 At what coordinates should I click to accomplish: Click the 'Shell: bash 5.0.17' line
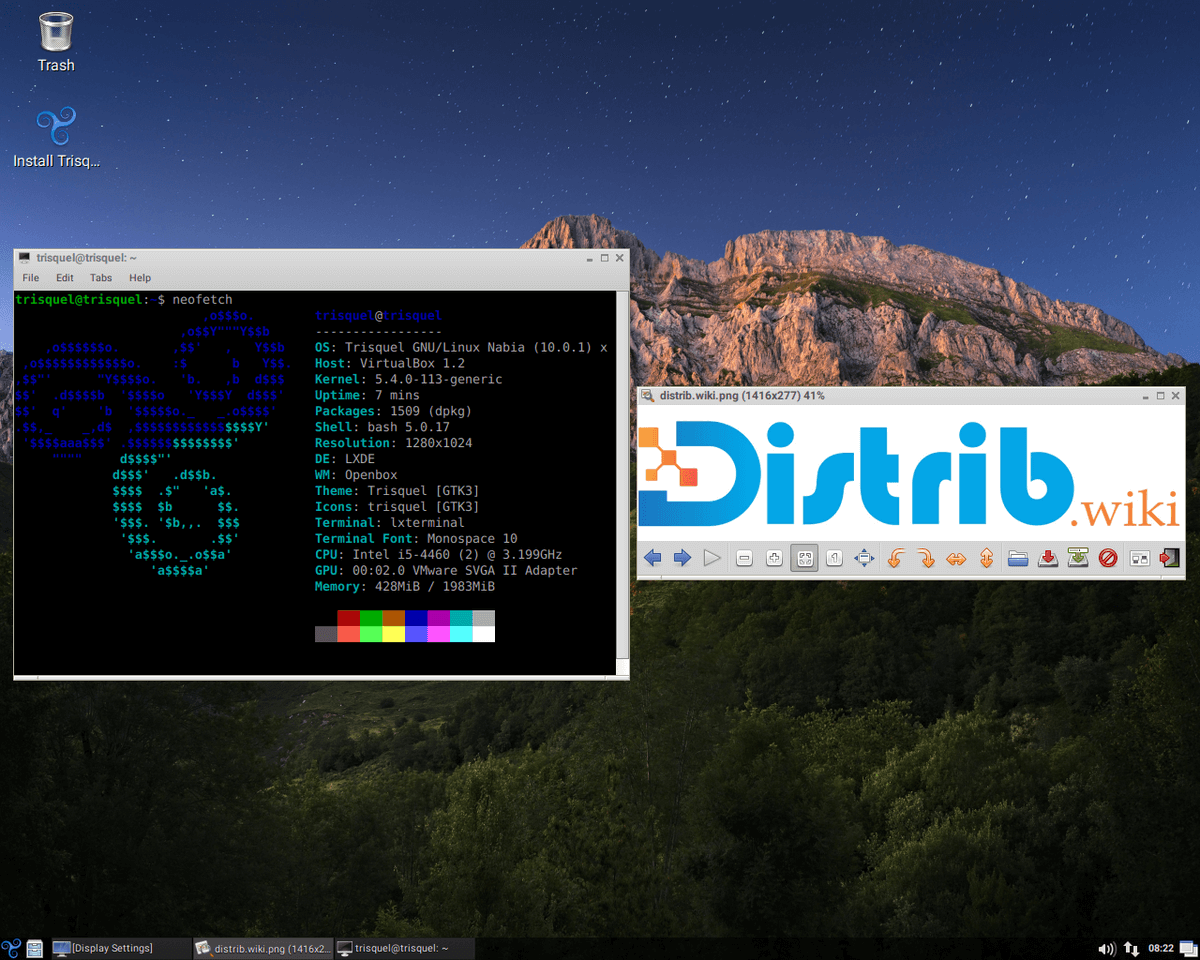click(382, 427)
